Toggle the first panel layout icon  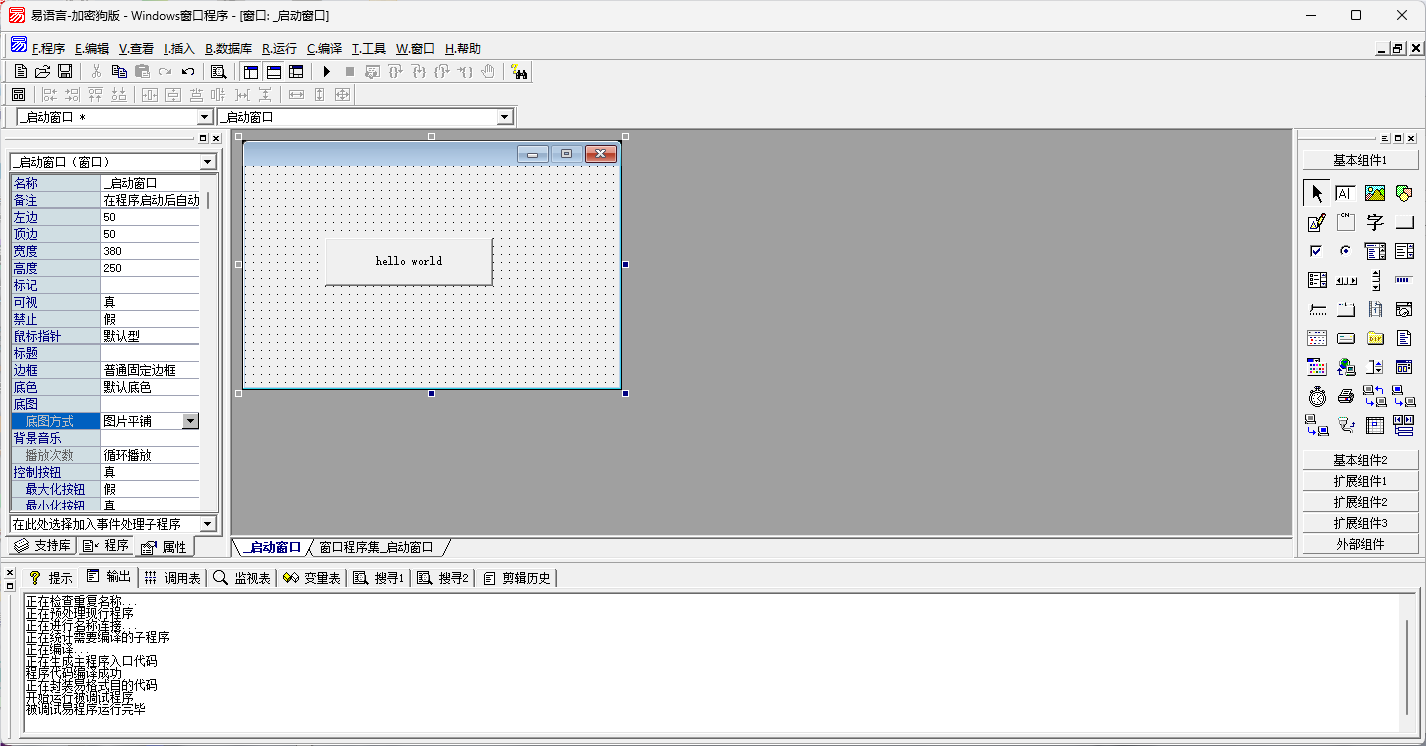(x=250, y=71)
